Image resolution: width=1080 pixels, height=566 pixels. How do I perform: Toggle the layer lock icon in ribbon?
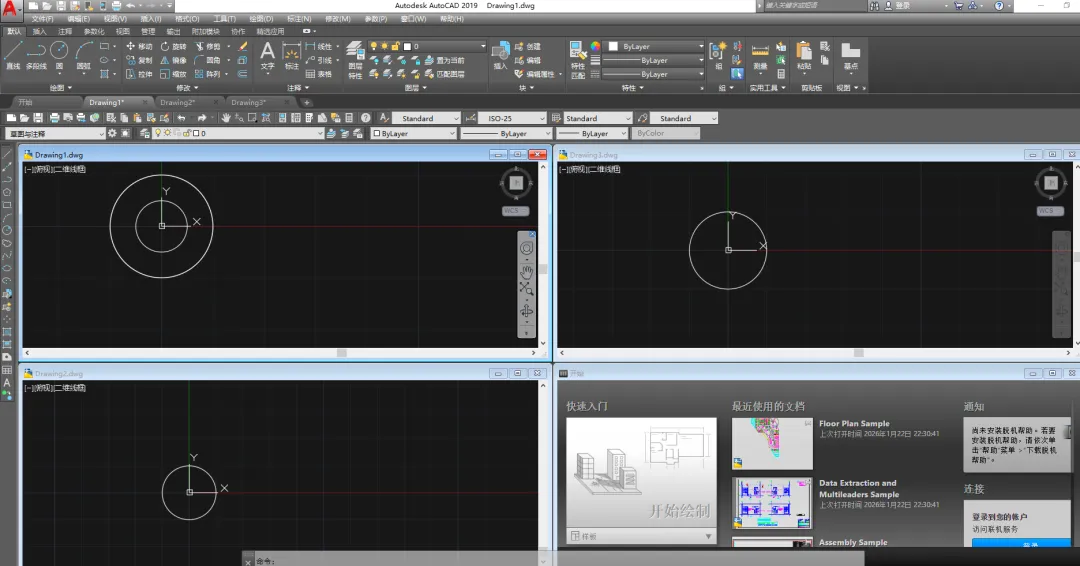point(396,46)
